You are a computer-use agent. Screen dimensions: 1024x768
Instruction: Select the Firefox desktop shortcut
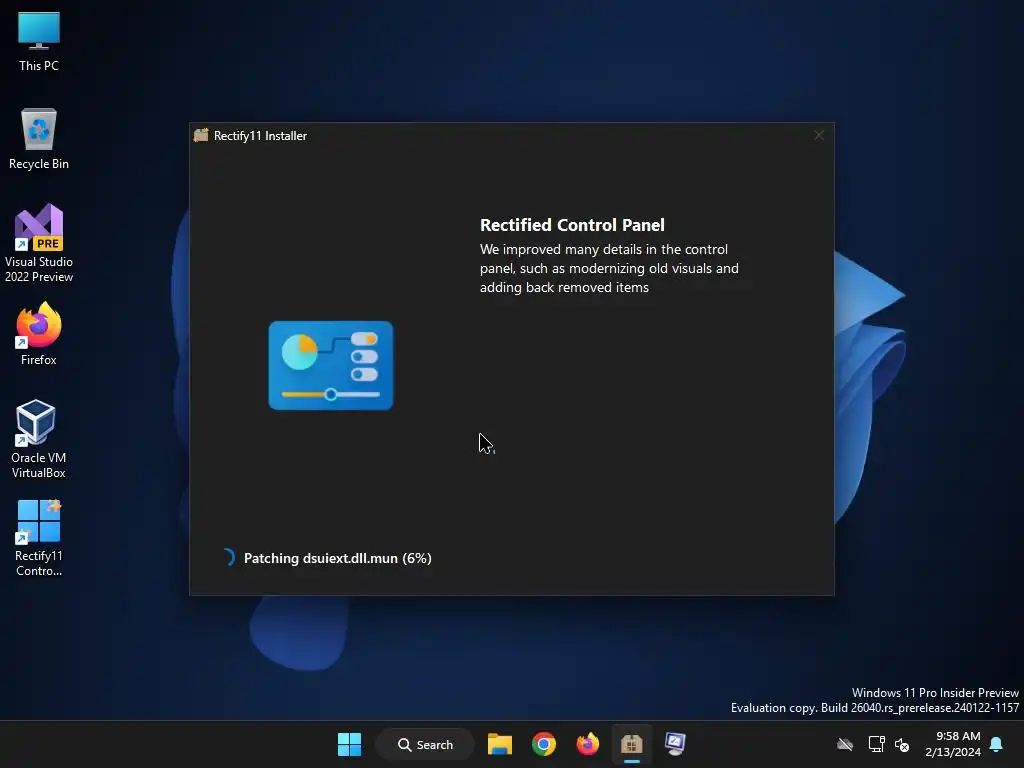click(x=39, y=334)
